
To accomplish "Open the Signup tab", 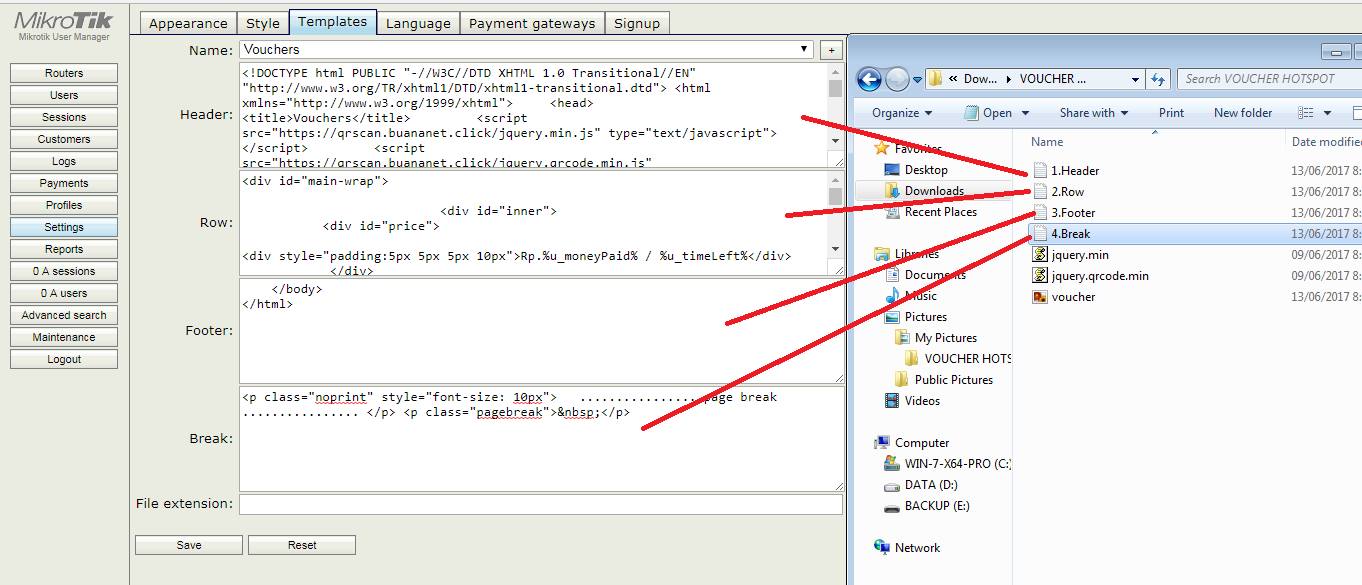I will click(x=637, y=23).
